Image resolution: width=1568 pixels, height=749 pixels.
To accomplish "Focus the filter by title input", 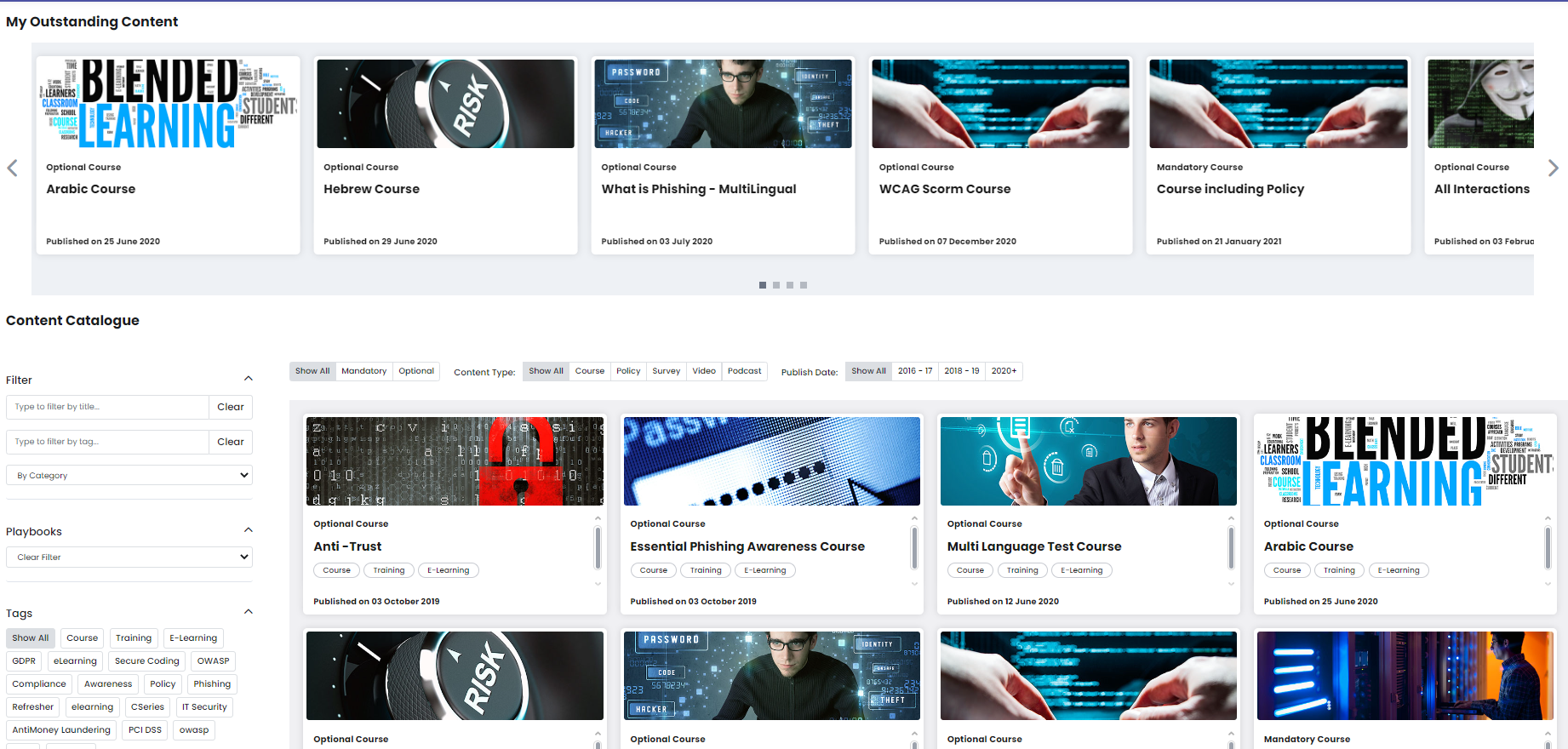I will 107,407.
